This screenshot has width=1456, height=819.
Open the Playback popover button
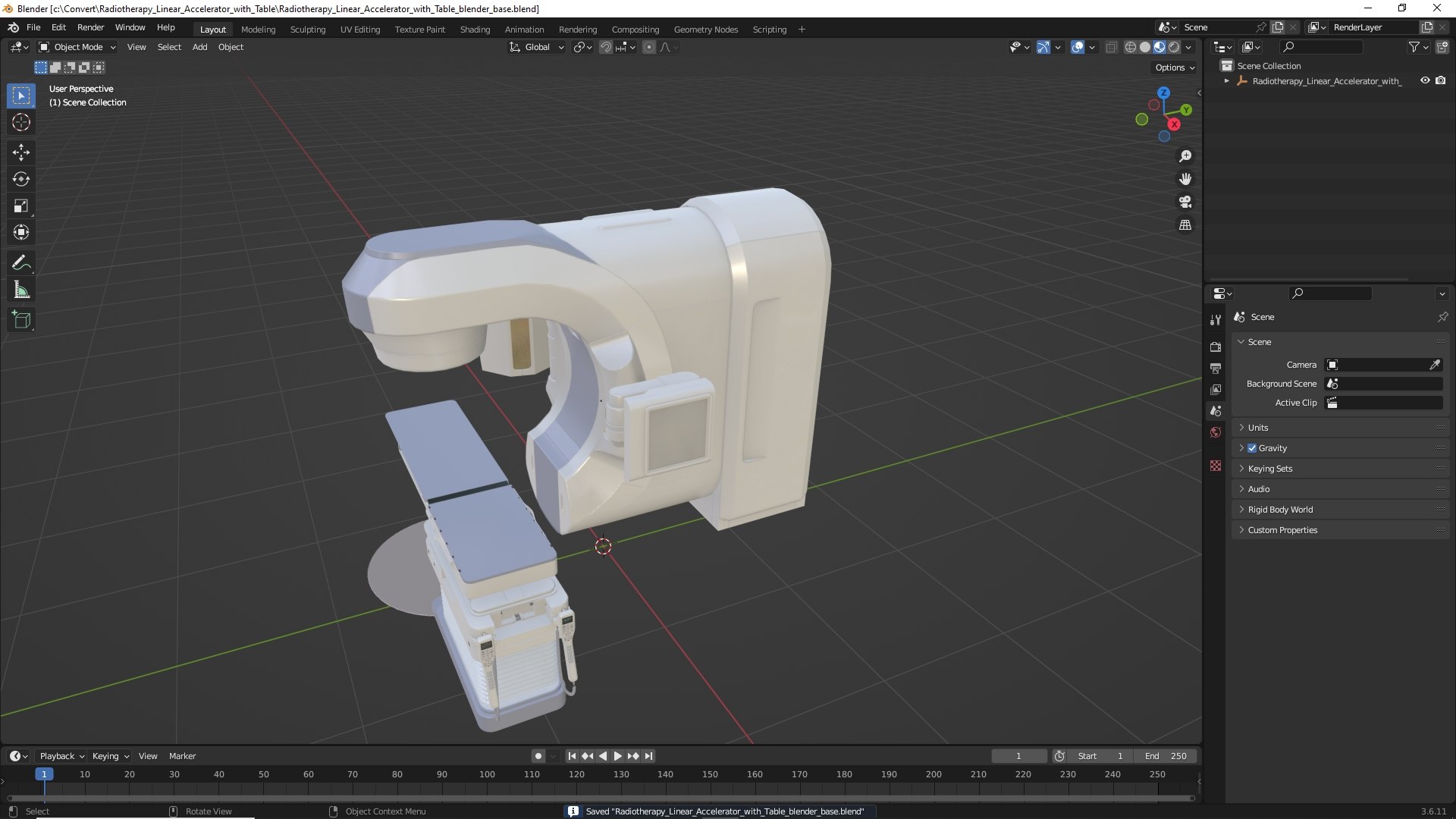tap(61, 756)
